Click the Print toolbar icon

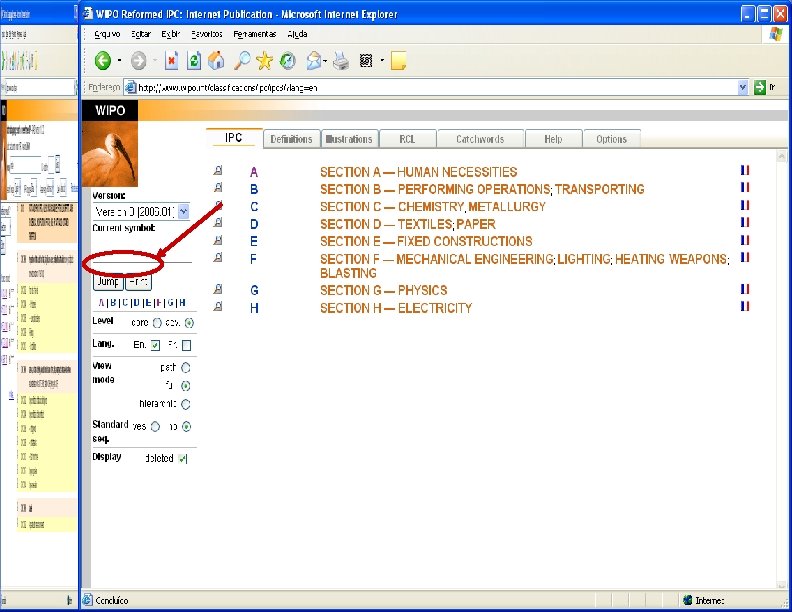[341, 61]
